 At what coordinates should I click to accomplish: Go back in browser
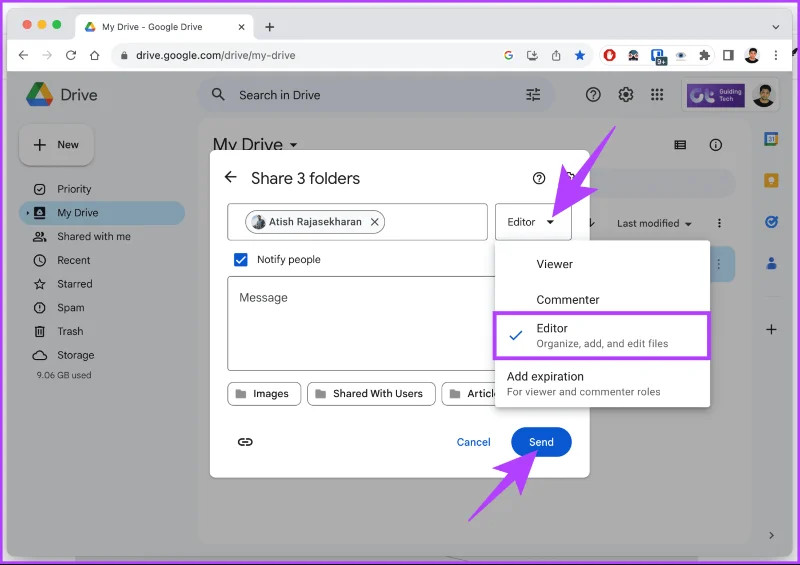tap(23, 55)
